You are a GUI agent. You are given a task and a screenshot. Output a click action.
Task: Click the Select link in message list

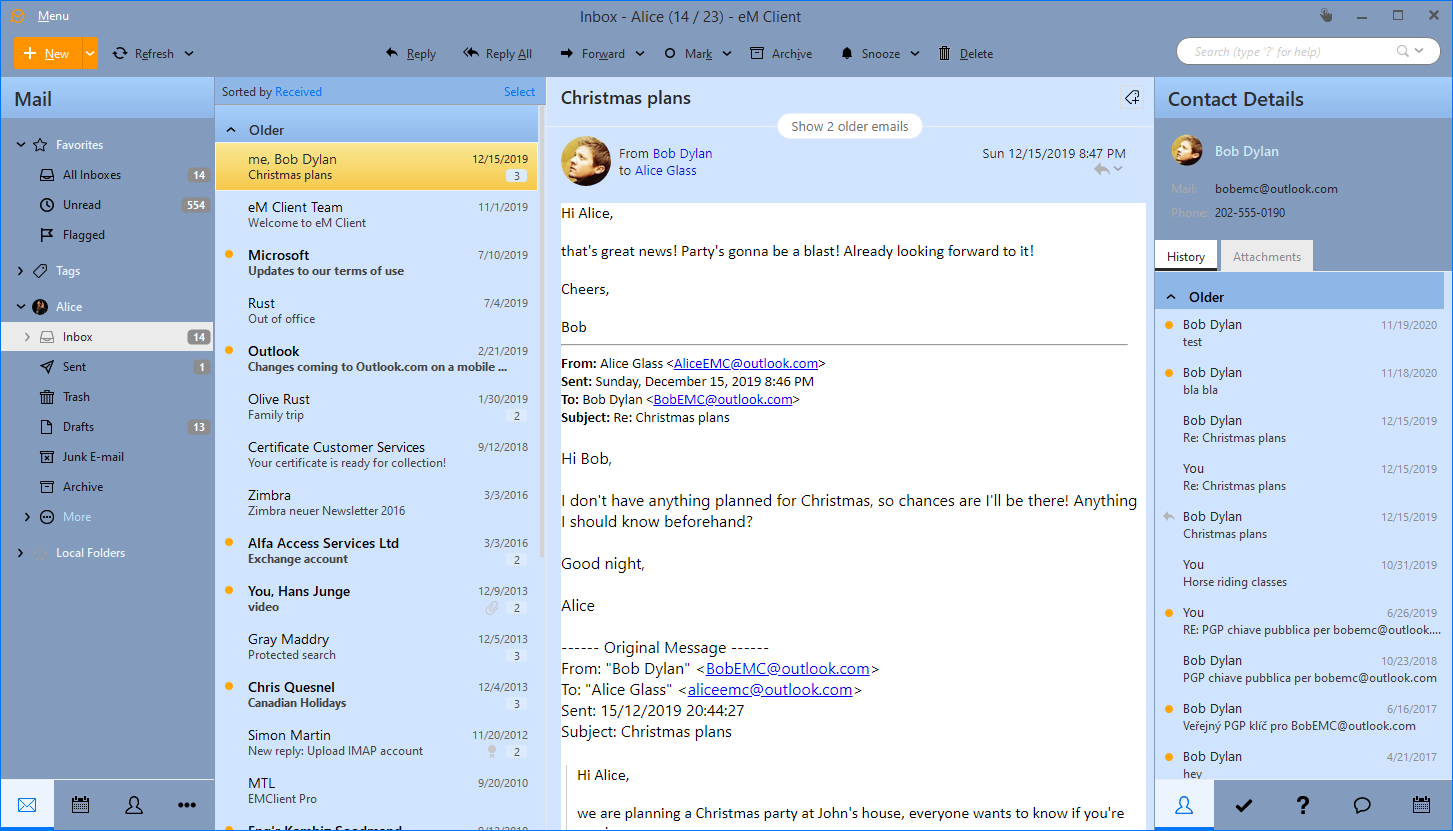pyautogui.click(x=519, y=92)
